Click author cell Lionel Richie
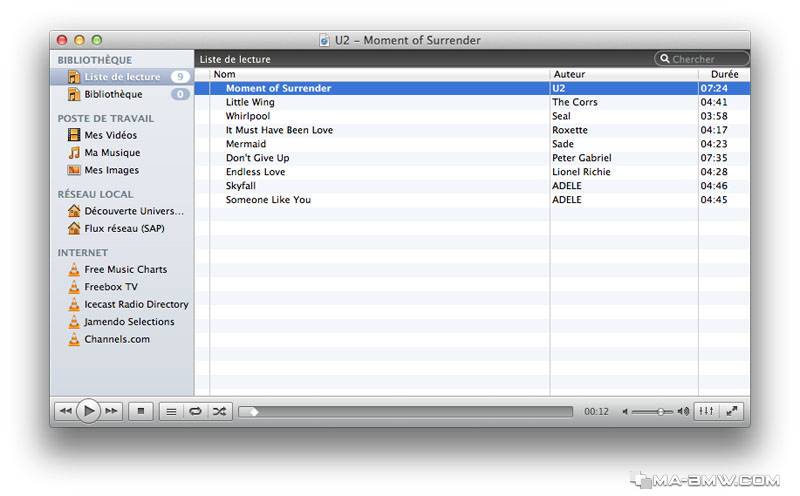 581,171
